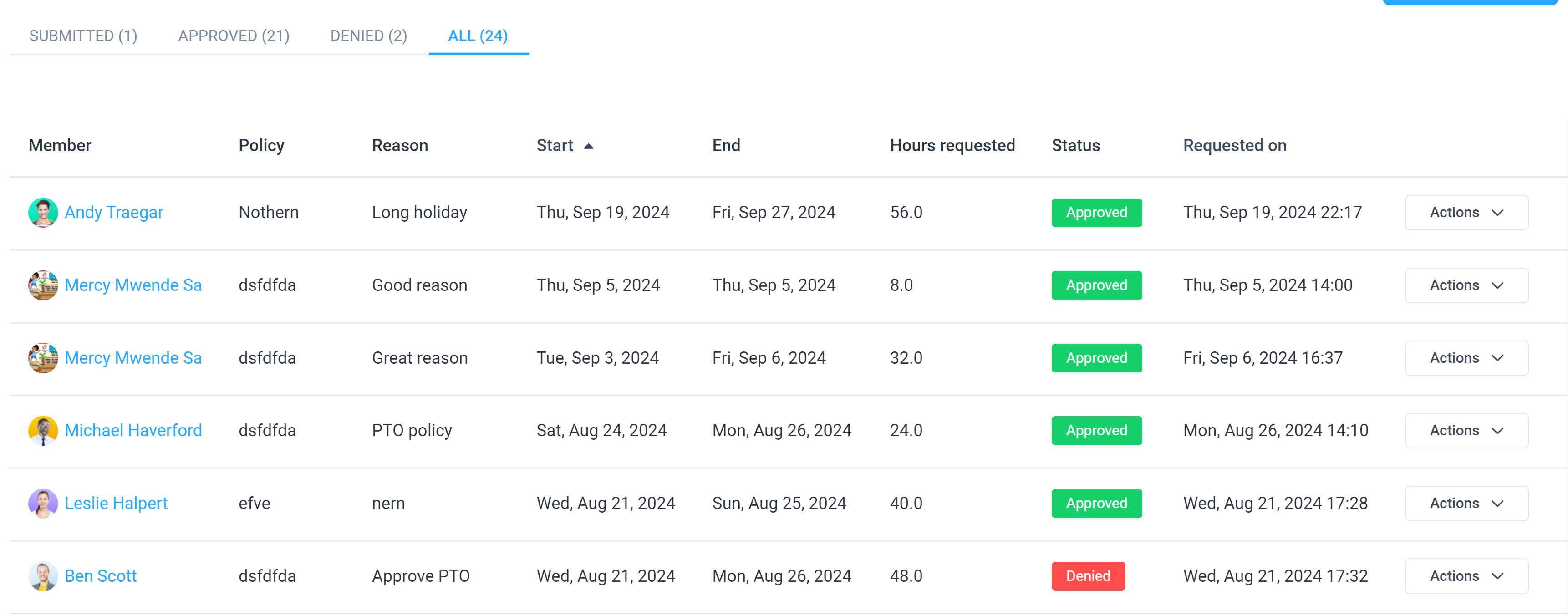Open Leslie Halpert's member profile link
This screenshot has width=1568, height=616.
(116, 504)
